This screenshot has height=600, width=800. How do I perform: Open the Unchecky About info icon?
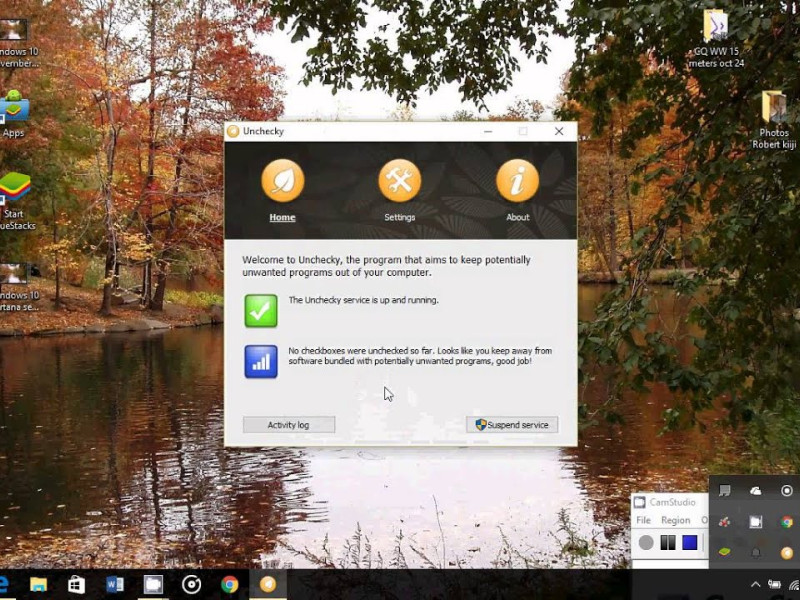click(517, 181)
